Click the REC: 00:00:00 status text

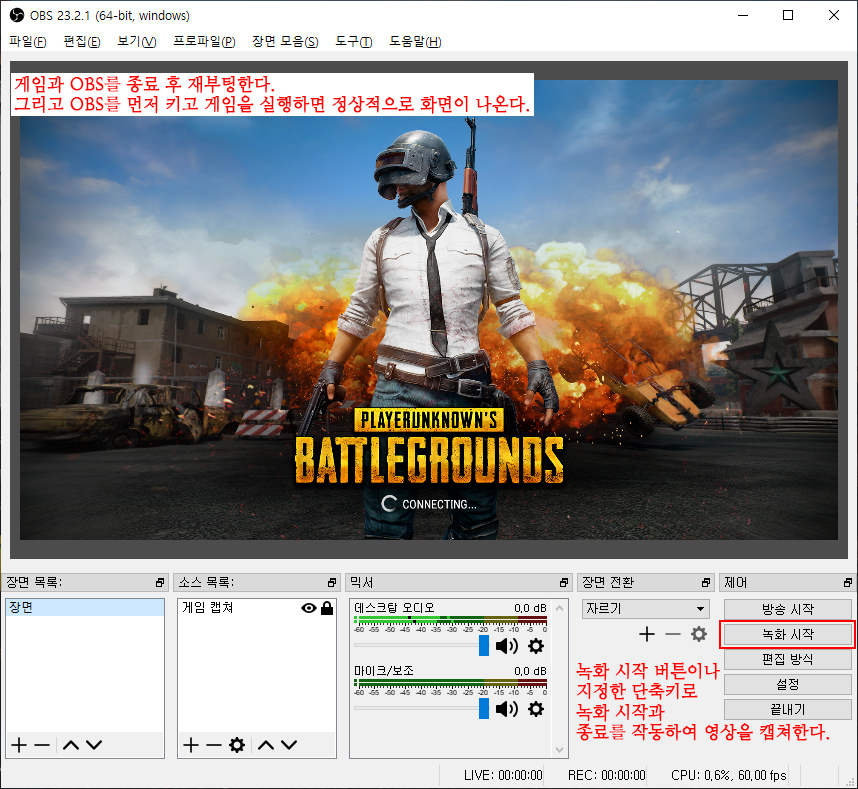pyautogui.click(x=607, y=775)
